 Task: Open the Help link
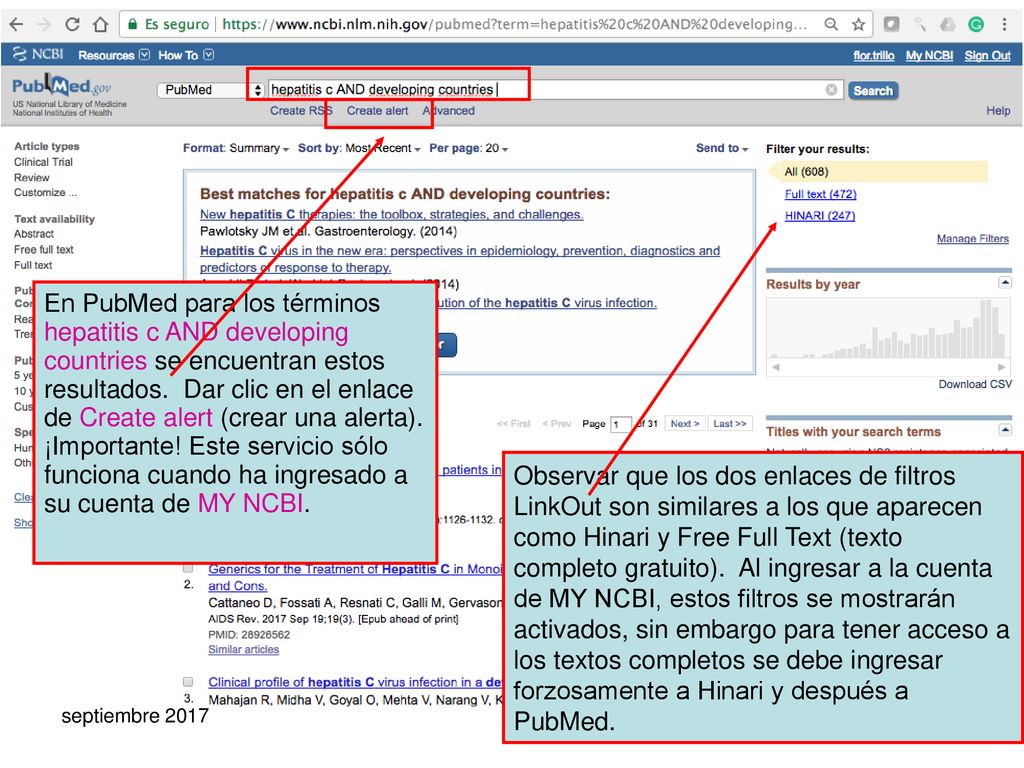click(998, 110)
